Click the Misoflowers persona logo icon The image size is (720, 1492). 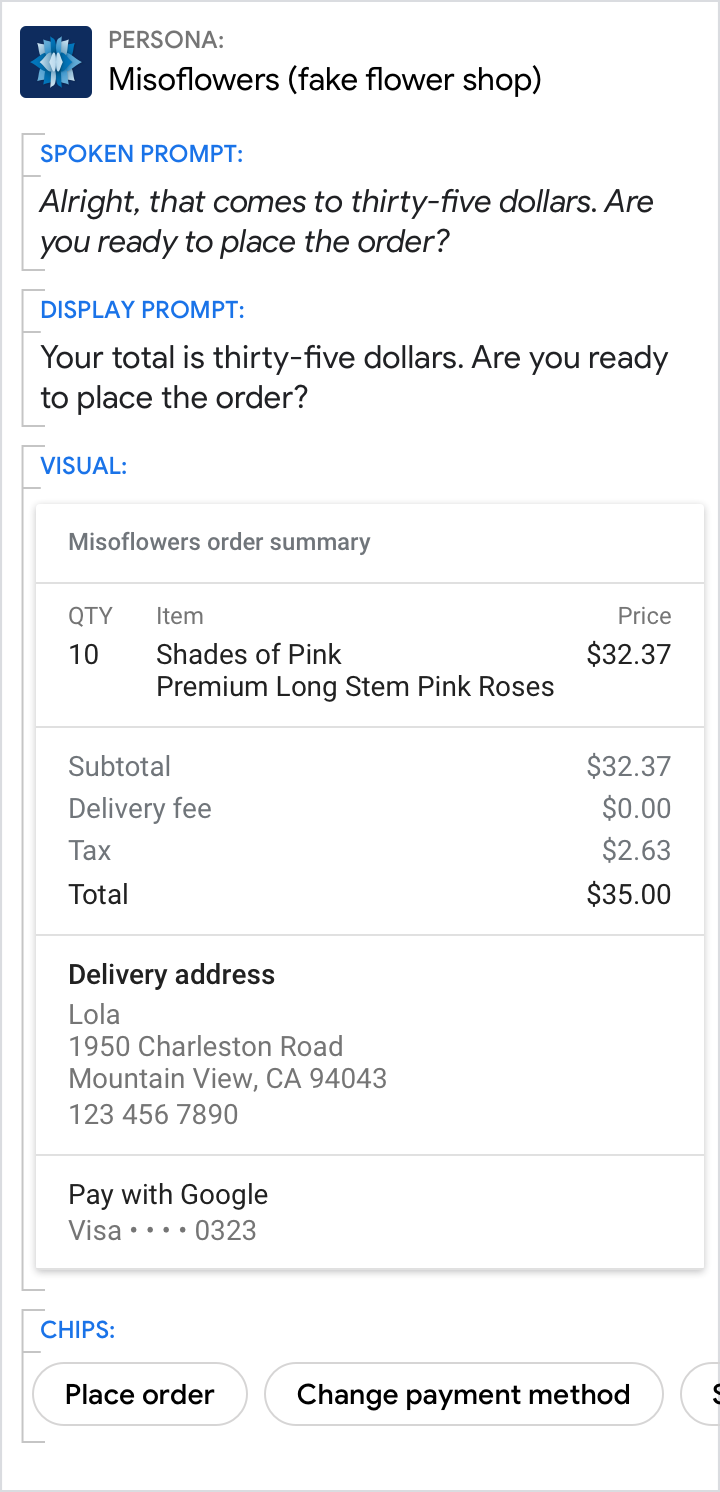click(56, 62)
